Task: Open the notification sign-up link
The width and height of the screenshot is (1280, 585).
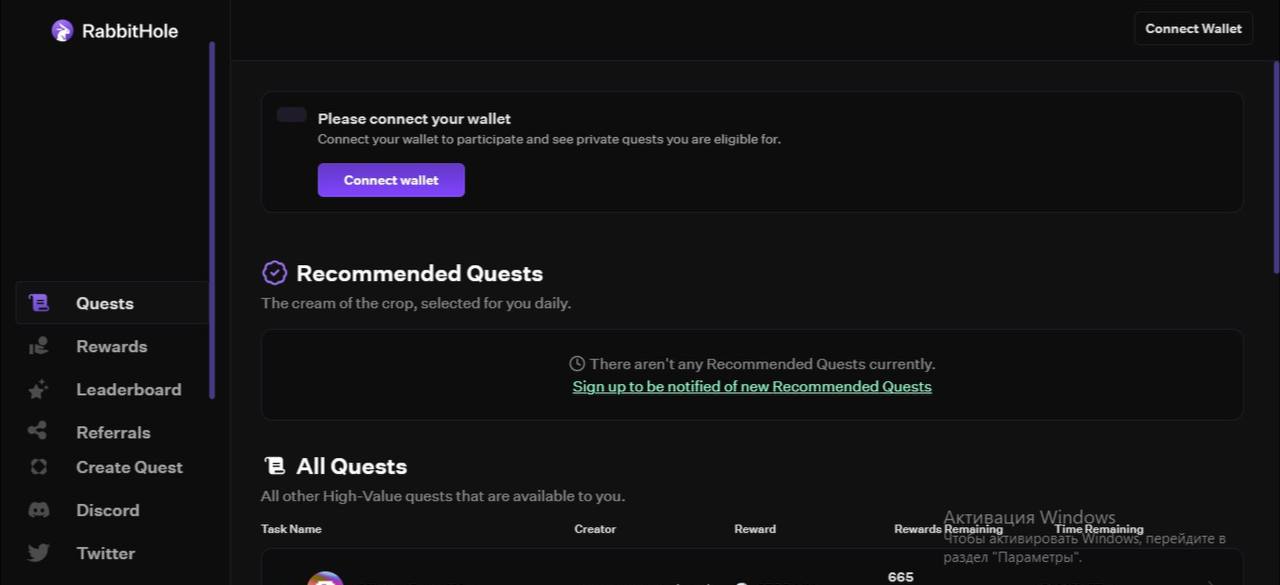Action: click(x=752, y=387)
